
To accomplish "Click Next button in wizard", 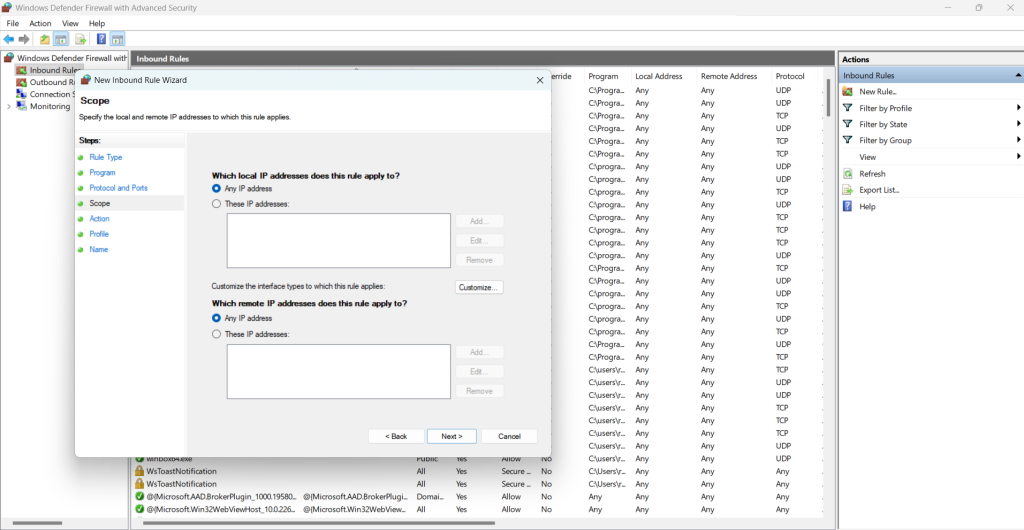I will coord(452,436).
